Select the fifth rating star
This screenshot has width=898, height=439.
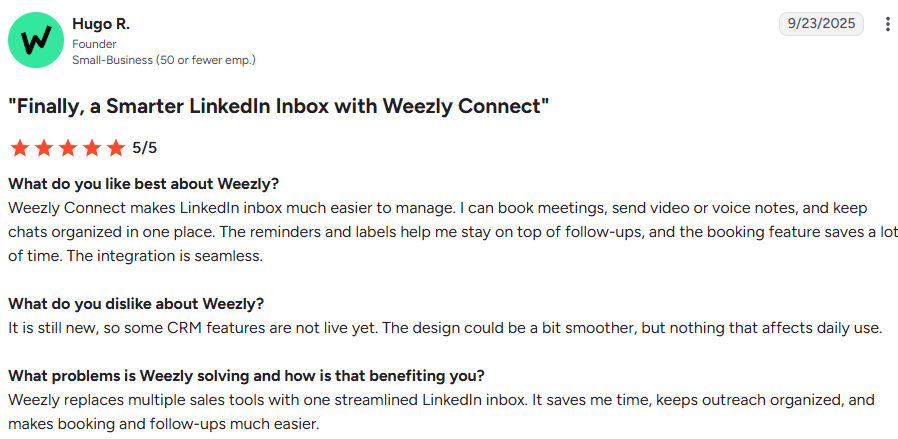(x=116, y=148)
